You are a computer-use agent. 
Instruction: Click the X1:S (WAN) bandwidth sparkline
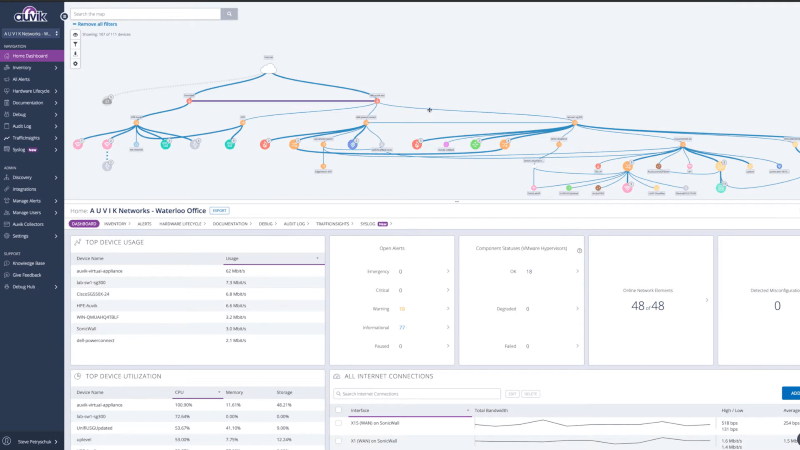(x=592, y=423)
